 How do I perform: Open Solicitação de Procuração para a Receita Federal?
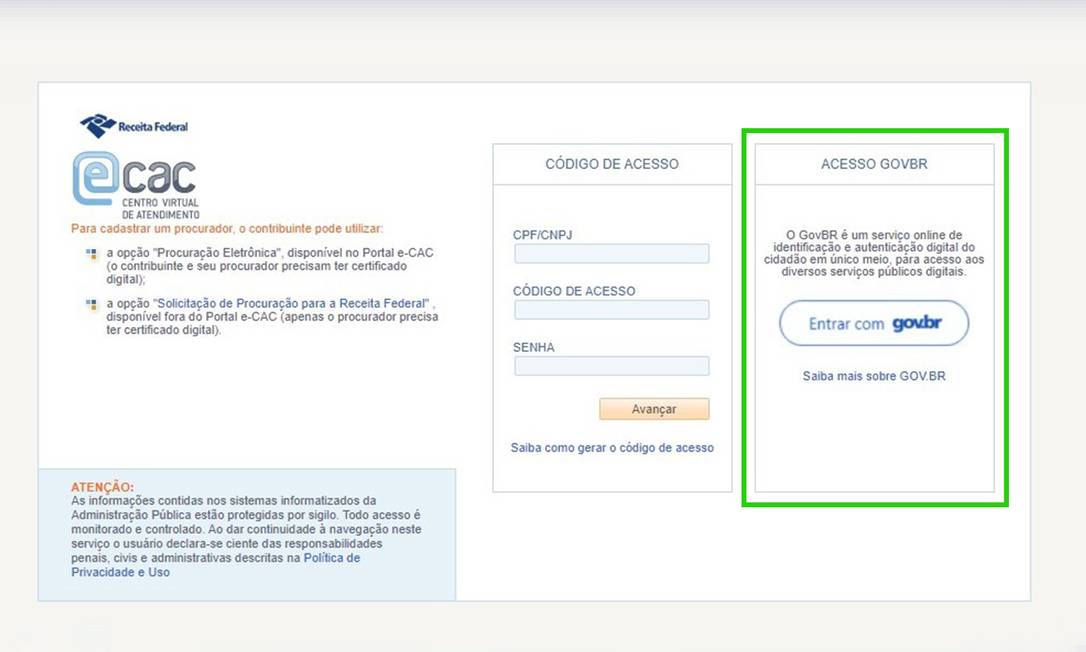(x=293, y=303)
